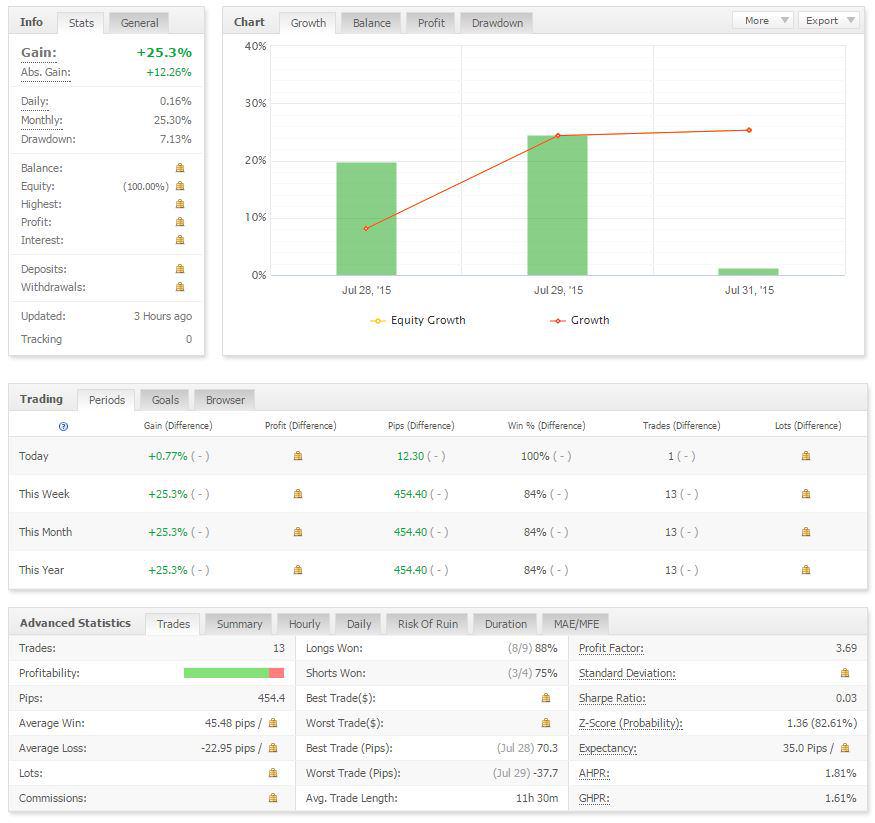Click the Jul 29 green chart bar
This screenshot has width=875, height=823.
pos(557,205)
